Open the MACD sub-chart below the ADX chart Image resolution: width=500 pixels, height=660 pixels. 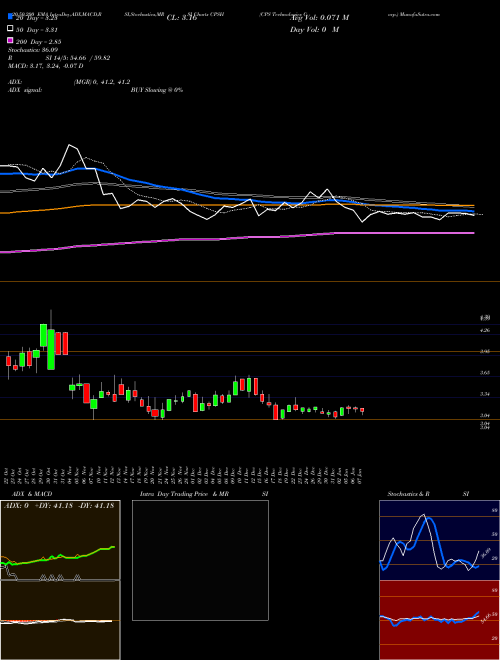60,620
